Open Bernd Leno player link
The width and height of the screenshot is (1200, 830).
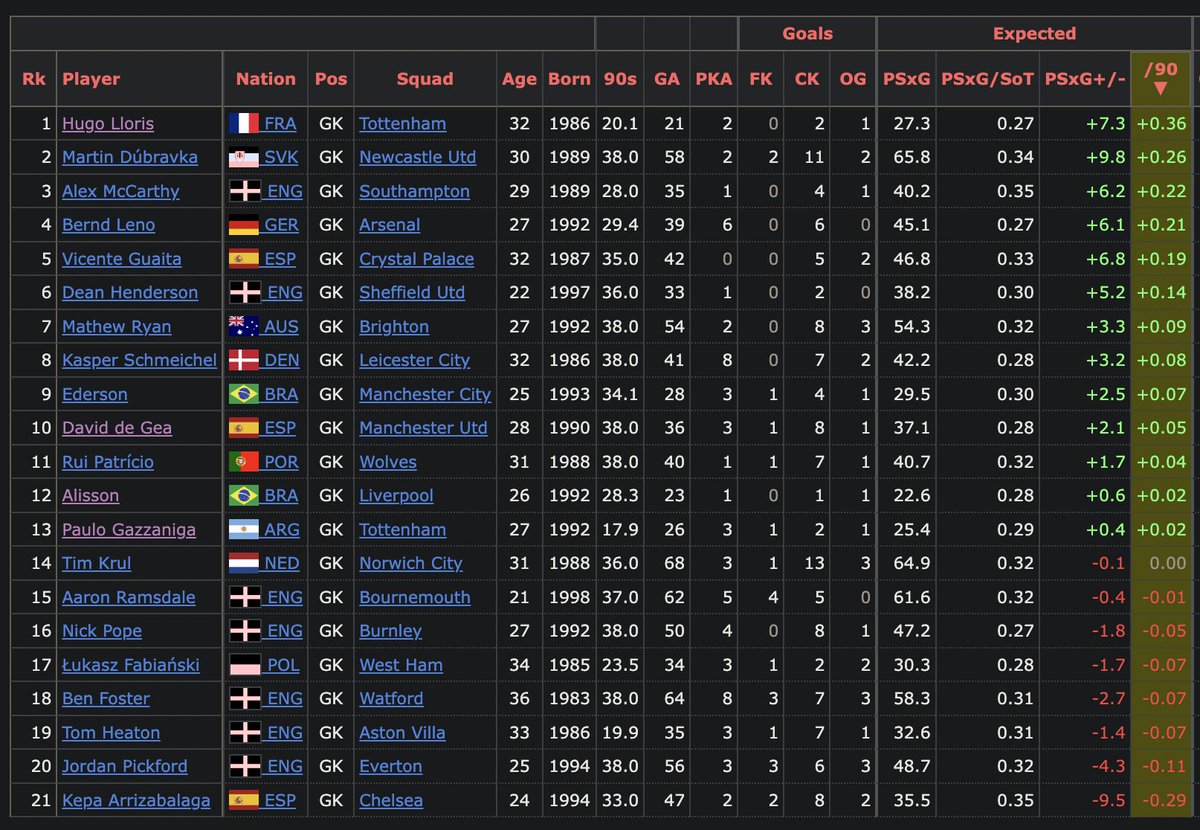108,225
